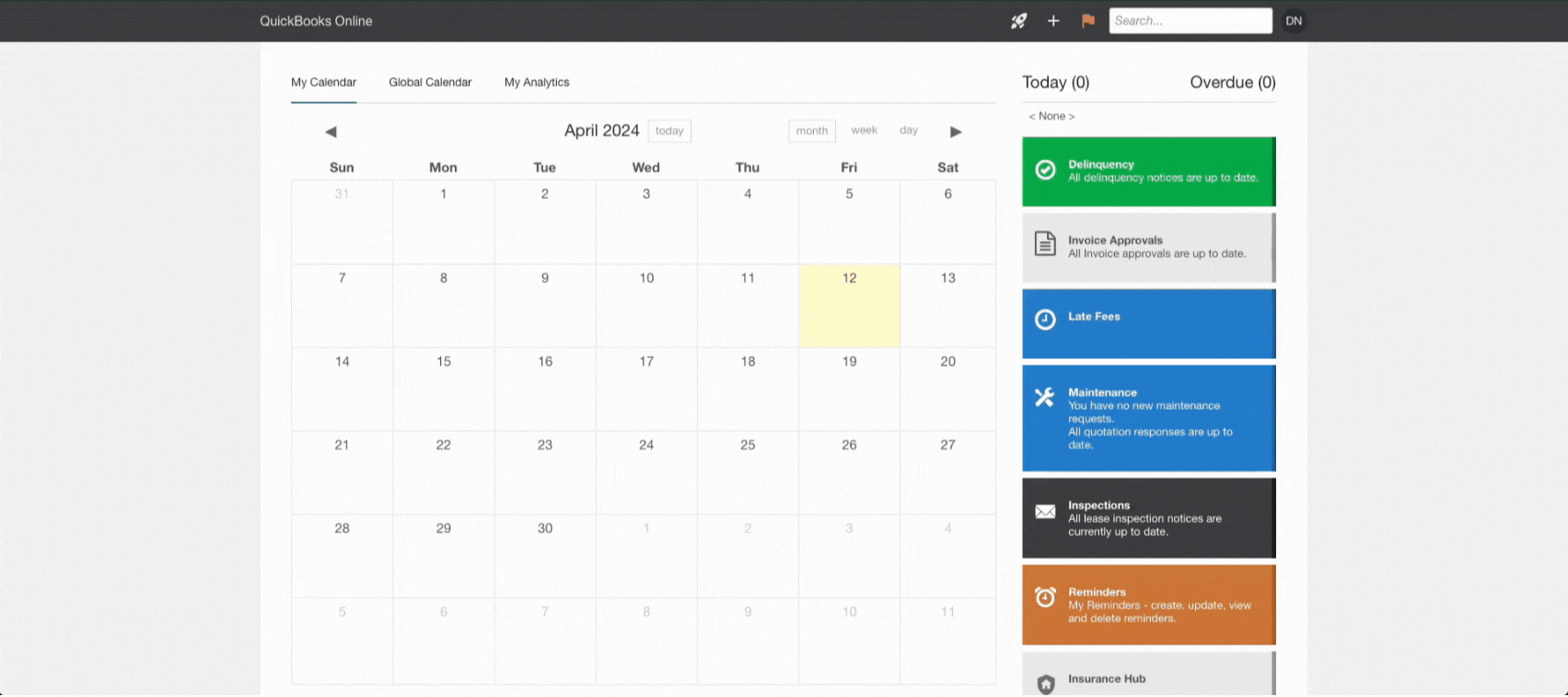Click the Late Fees clock icon

[x=1045, y=319]
